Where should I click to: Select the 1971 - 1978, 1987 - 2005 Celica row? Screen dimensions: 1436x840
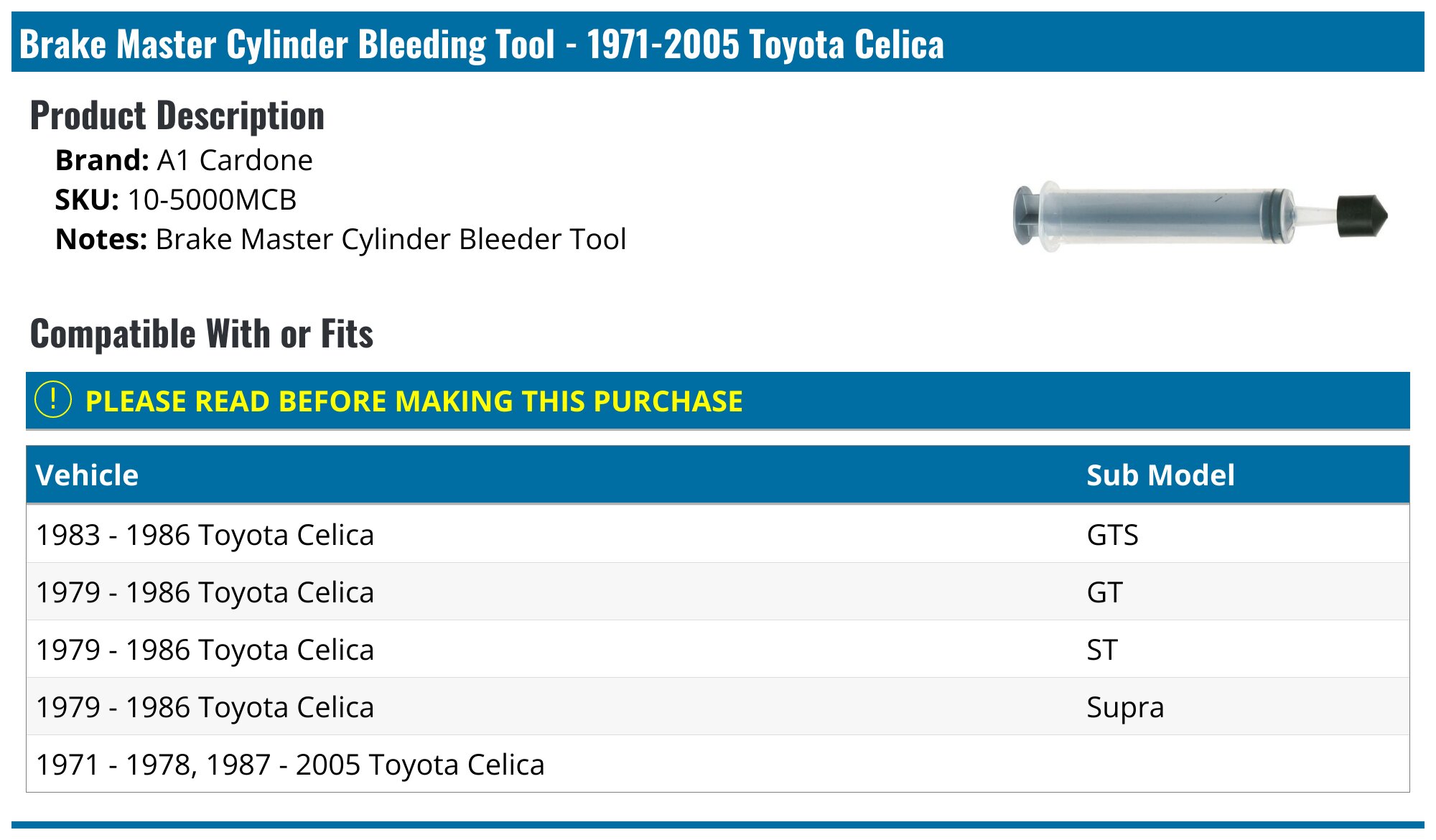[x=290, y=765]
